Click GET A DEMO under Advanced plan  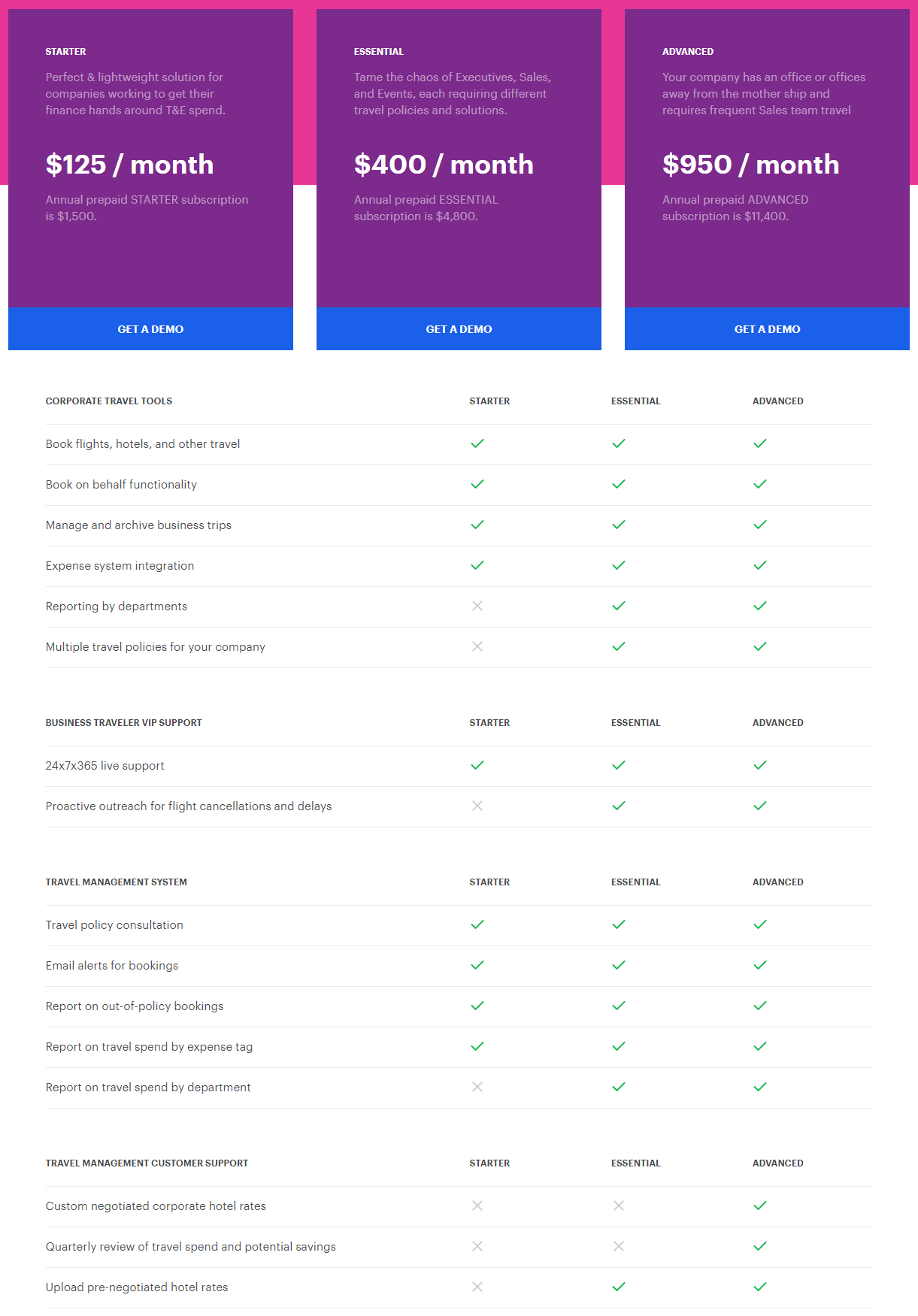[767, 329]
